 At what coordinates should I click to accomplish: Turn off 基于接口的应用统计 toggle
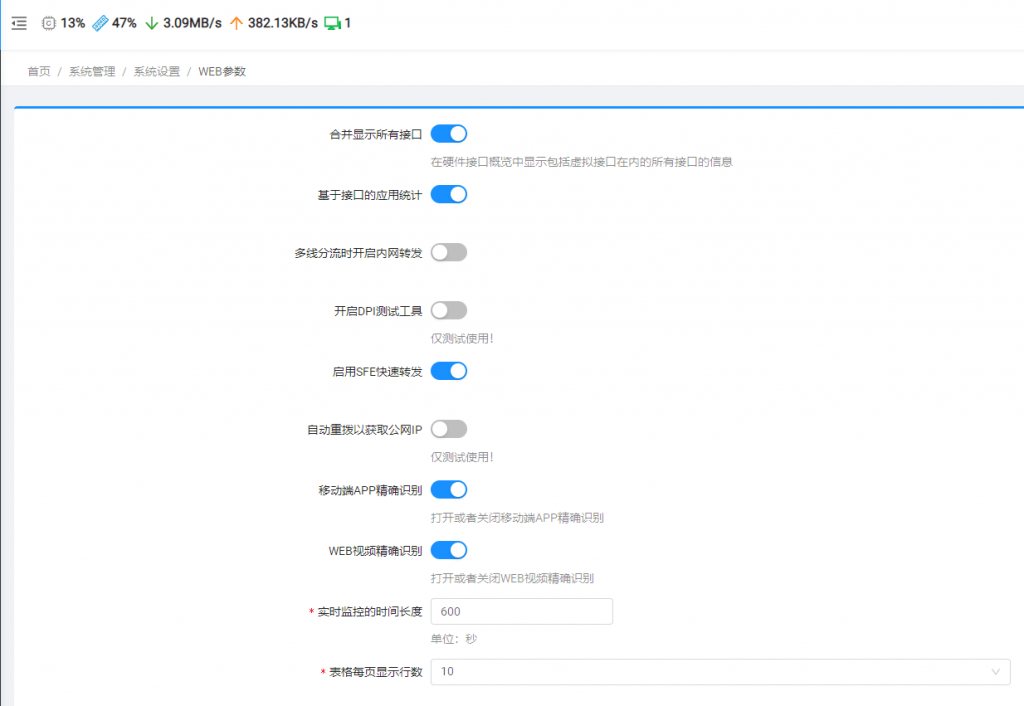click(449, 194)
